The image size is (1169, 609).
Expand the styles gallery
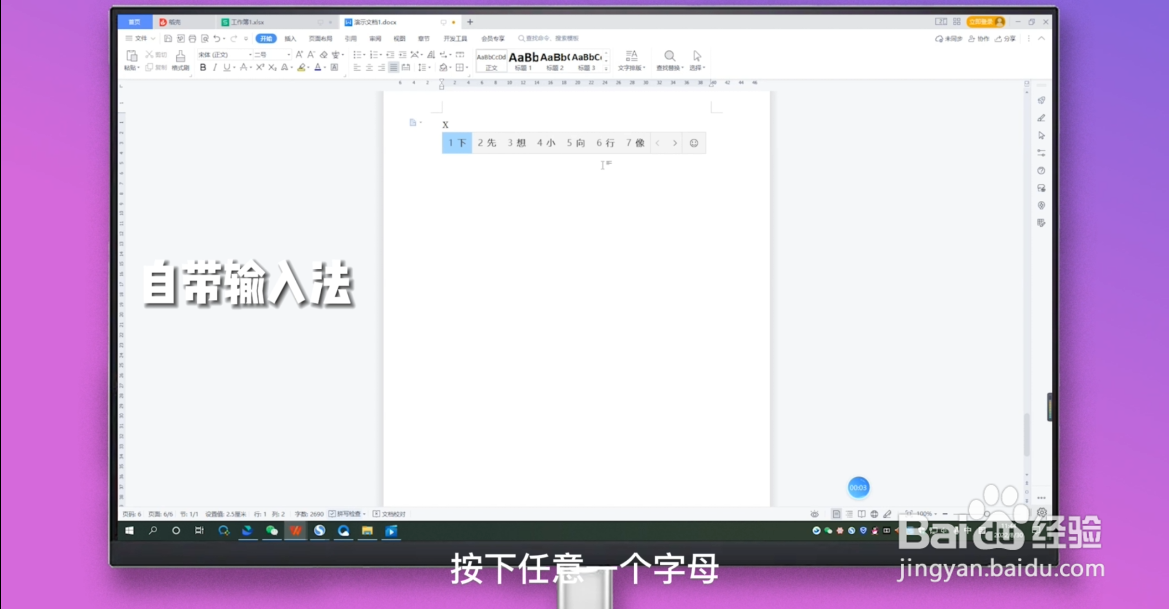tap(606, 69)
